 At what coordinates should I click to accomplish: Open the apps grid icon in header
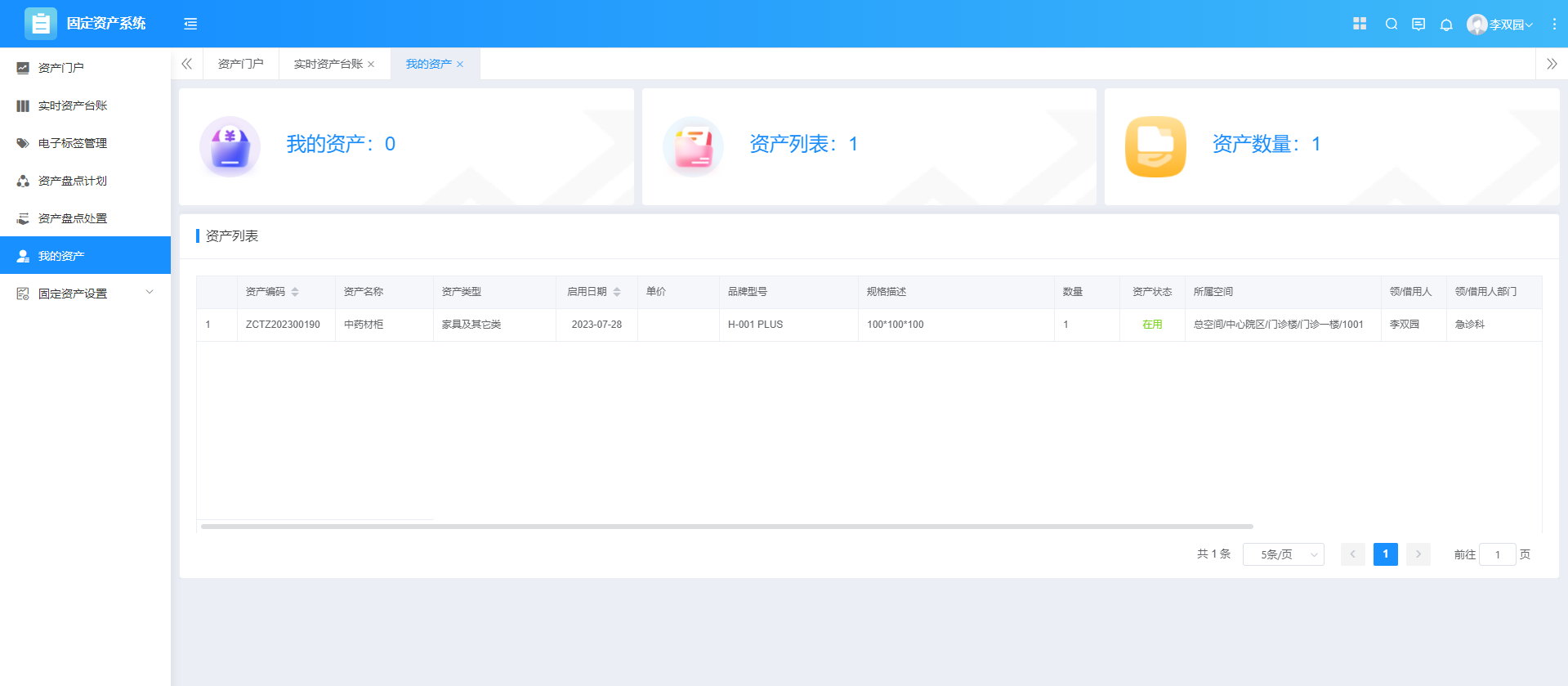click(x=1360, y=24)
